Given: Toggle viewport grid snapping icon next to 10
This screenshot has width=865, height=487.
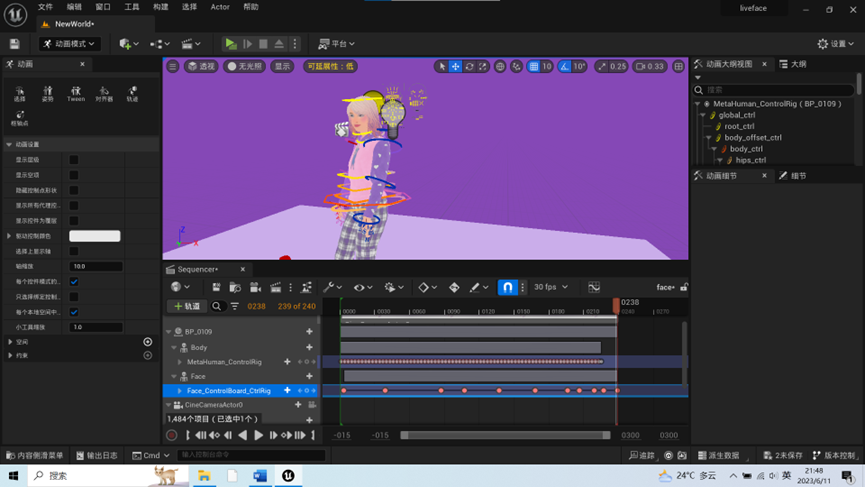Looking at the screenshot, I should pos(533,66).
